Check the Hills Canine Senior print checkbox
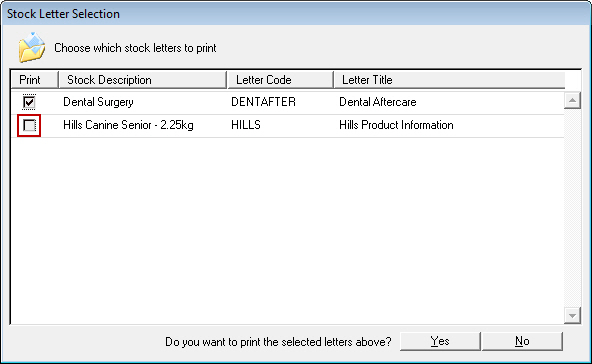Viewport: 592px width, 364px height. (29, 125)
